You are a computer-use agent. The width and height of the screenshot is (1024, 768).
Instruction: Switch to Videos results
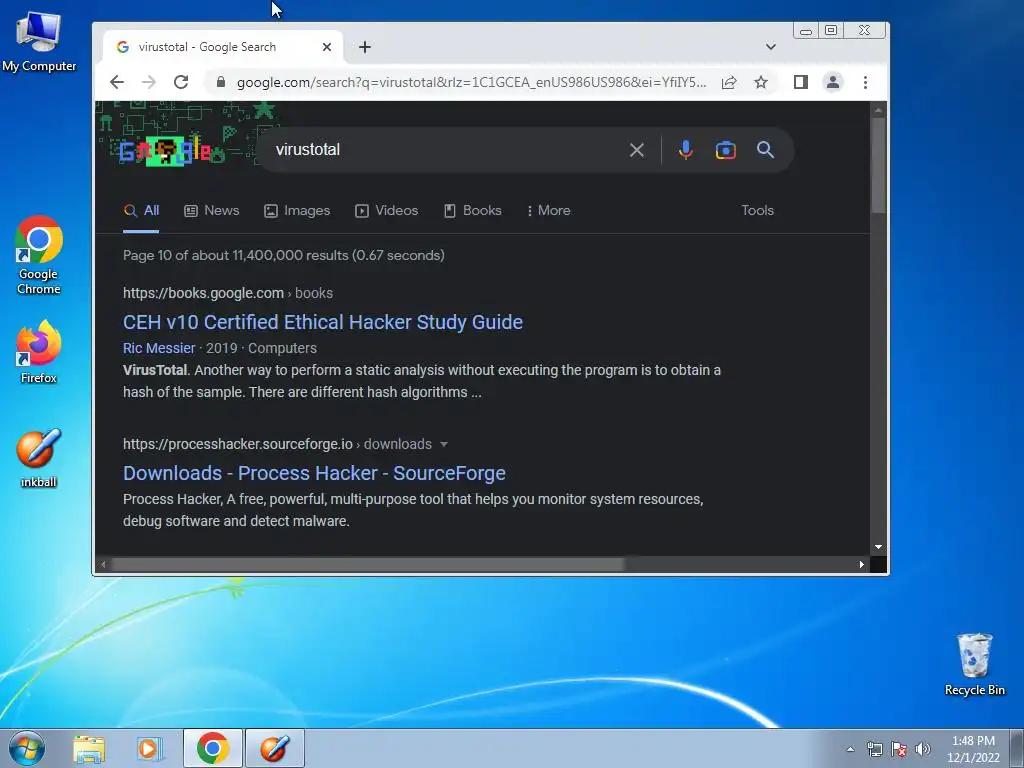(387, 210)
